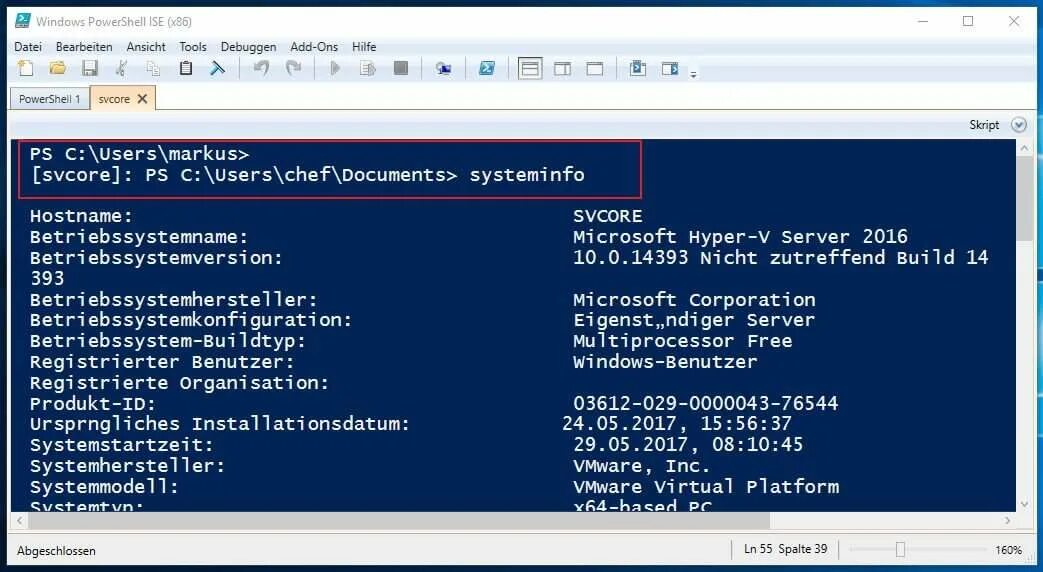Copy selection with copy icon

[x=153, y=69]
